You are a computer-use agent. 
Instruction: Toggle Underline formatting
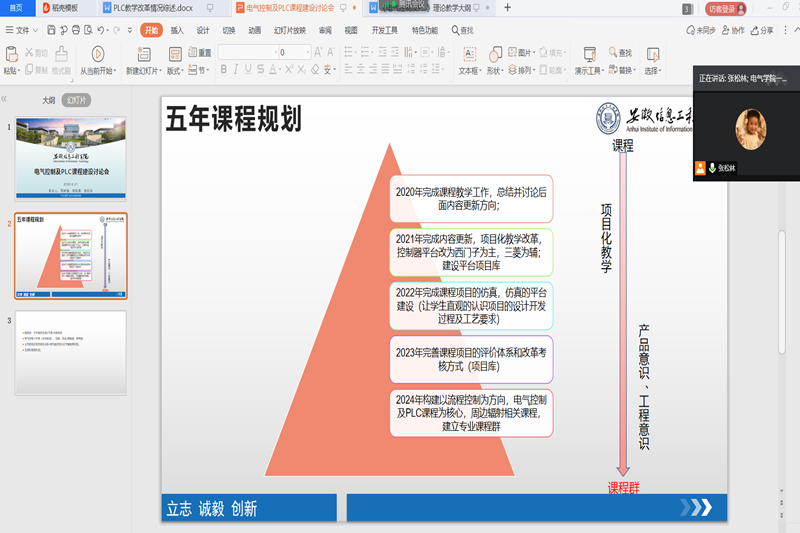[252, 70]
